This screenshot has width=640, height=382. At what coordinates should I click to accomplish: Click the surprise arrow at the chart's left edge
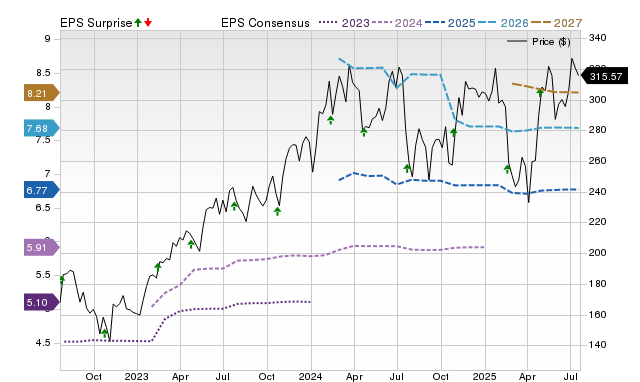pyautogui.click(x=62, y=280)
